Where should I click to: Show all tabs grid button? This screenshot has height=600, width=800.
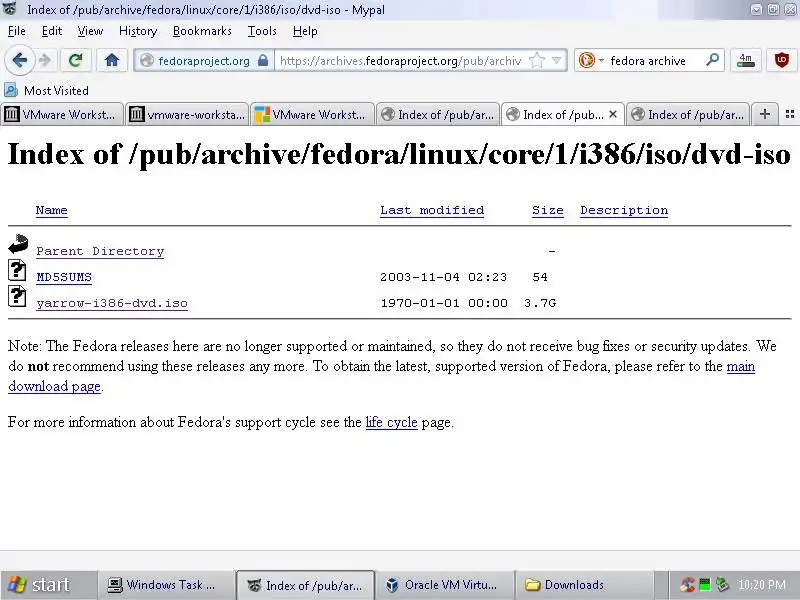click(x=790, y=114)
